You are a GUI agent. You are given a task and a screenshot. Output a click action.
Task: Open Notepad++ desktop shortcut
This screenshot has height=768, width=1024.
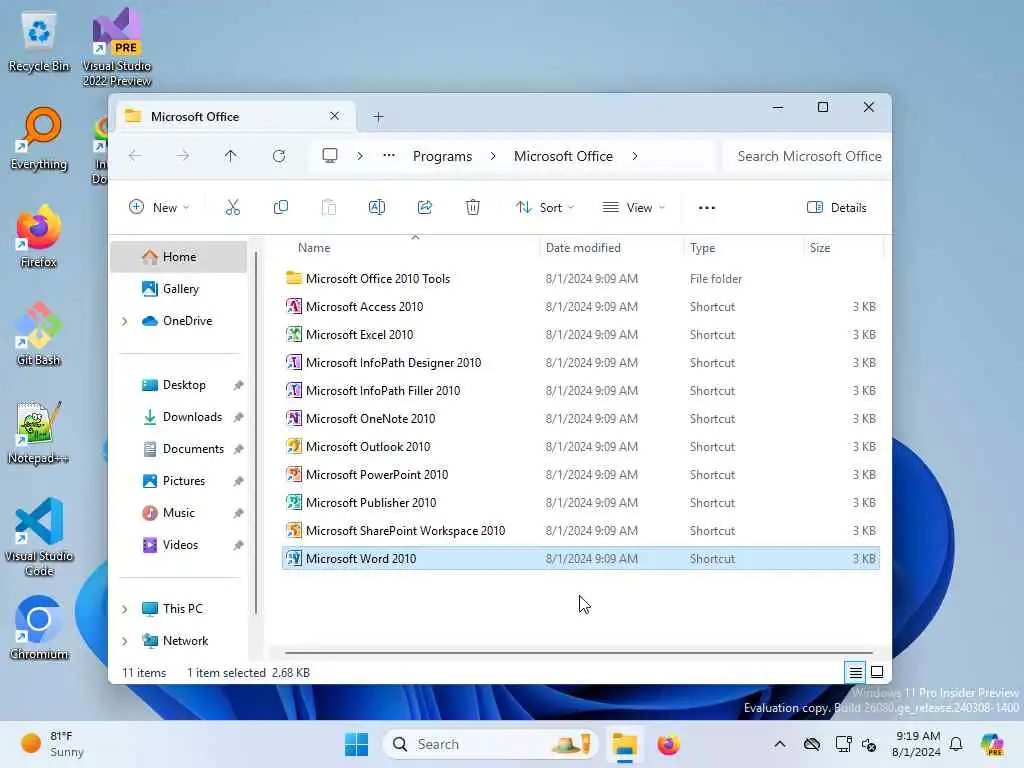pos(39,432)
